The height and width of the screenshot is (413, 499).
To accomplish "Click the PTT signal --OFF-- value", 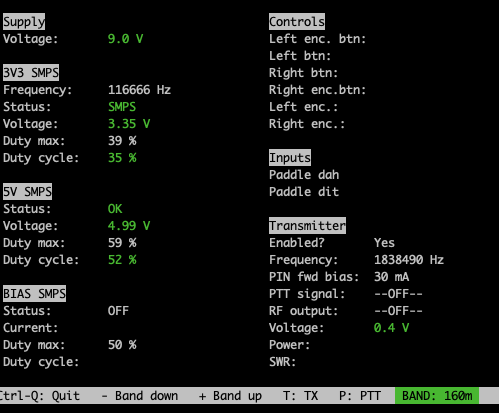I will point(398,294).
